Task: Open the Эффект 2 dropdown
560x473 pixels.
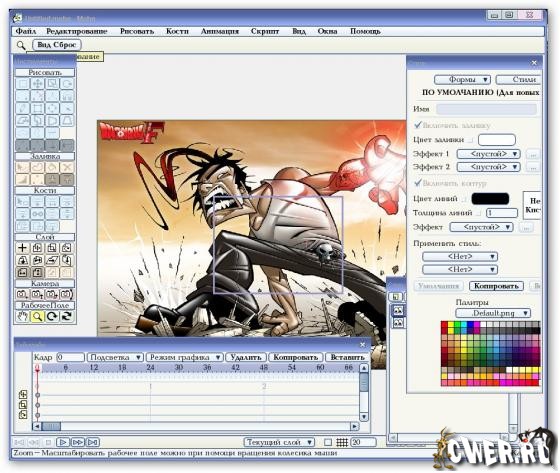Action: [489, 167]
